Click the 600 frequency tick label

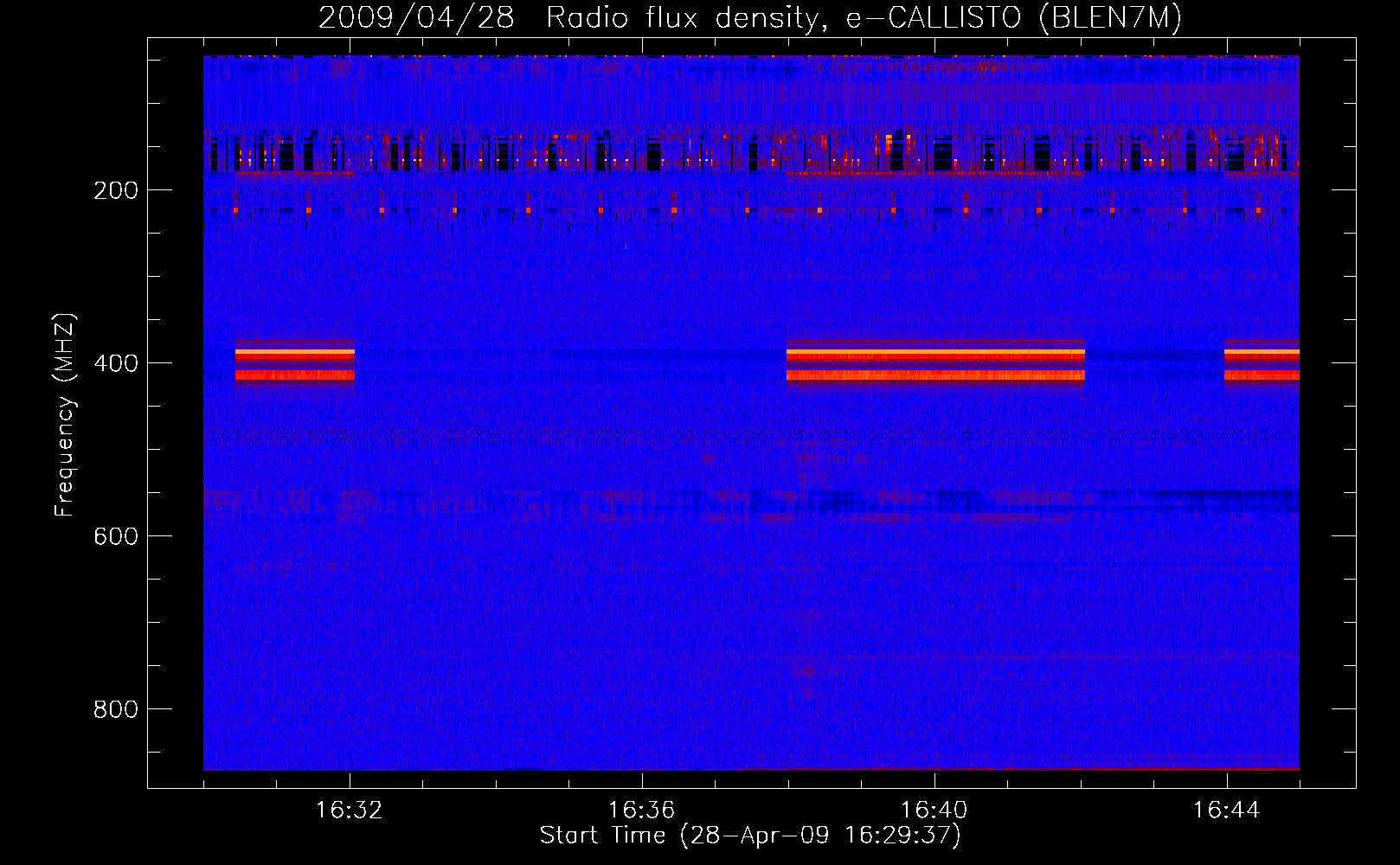coord(116,536)
